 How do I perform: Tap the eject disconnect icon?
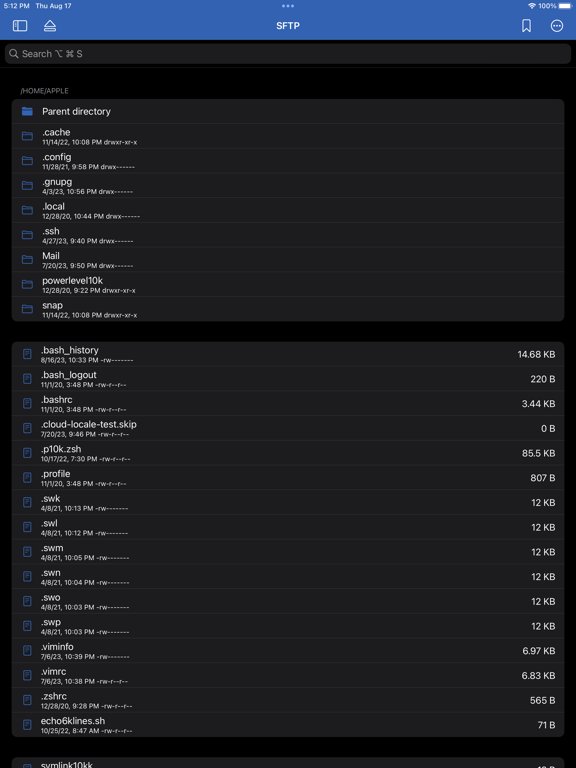click(50, 25)
